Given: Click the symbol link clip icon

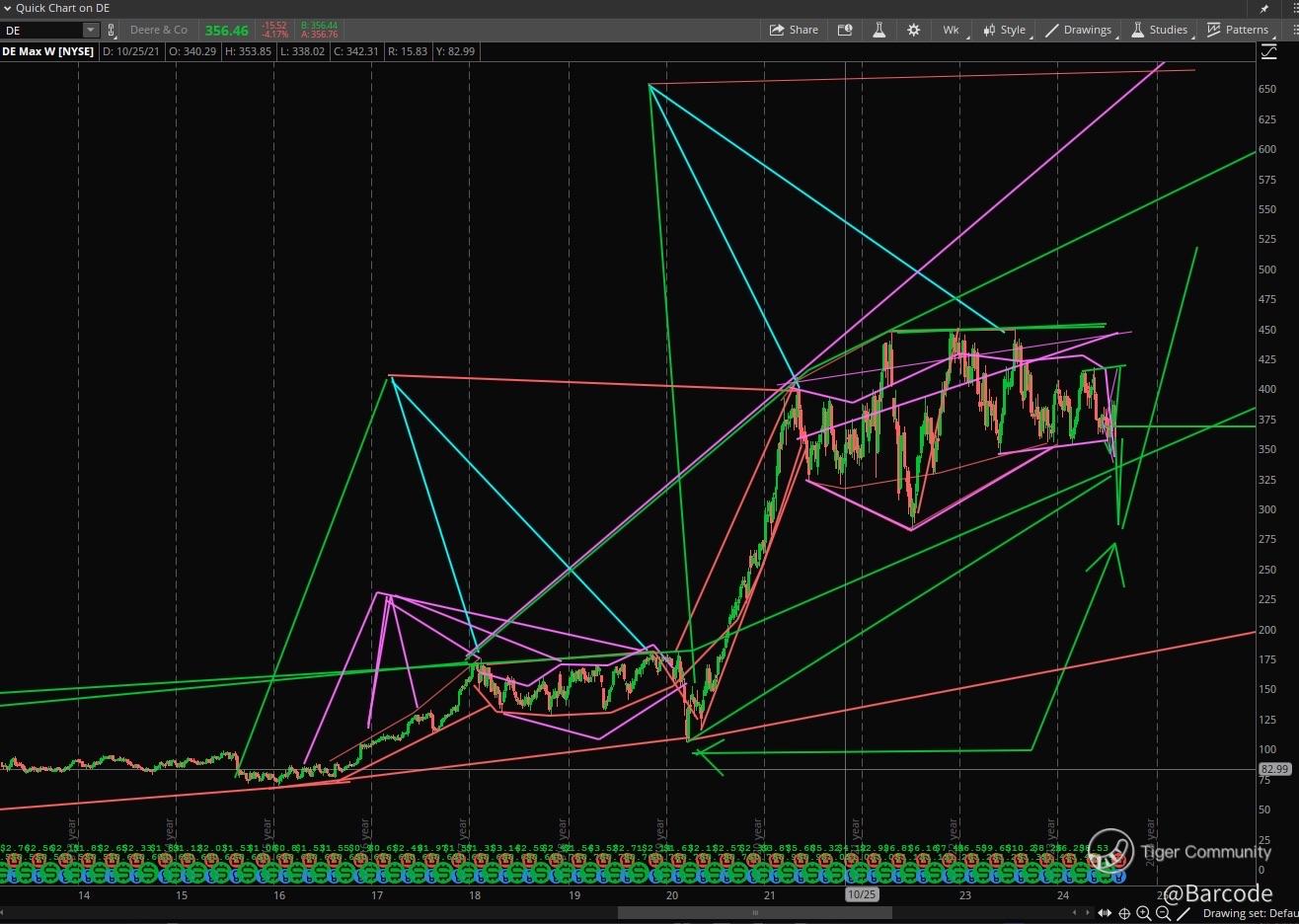Looking at the screenshot, I should click(111, 31).
